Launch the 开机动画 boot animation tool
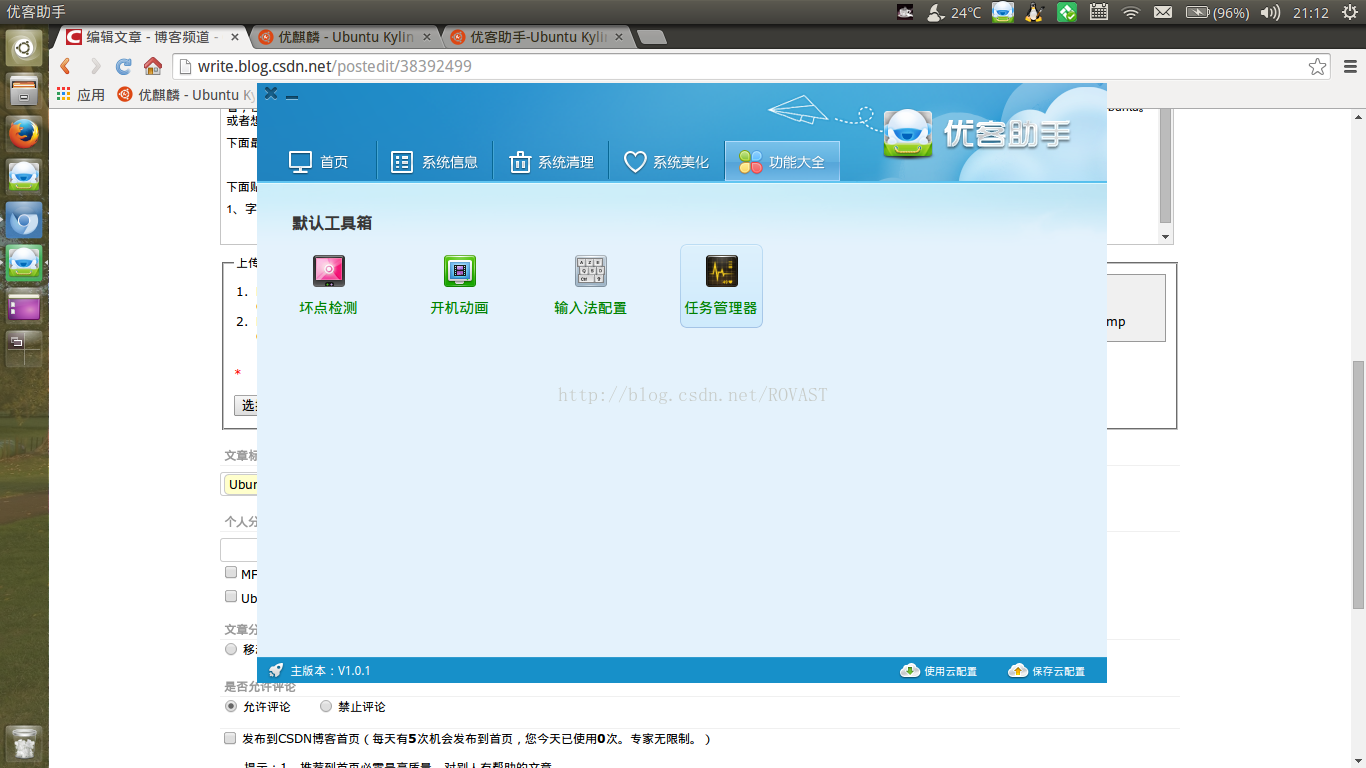 click(x=459, y=286)
